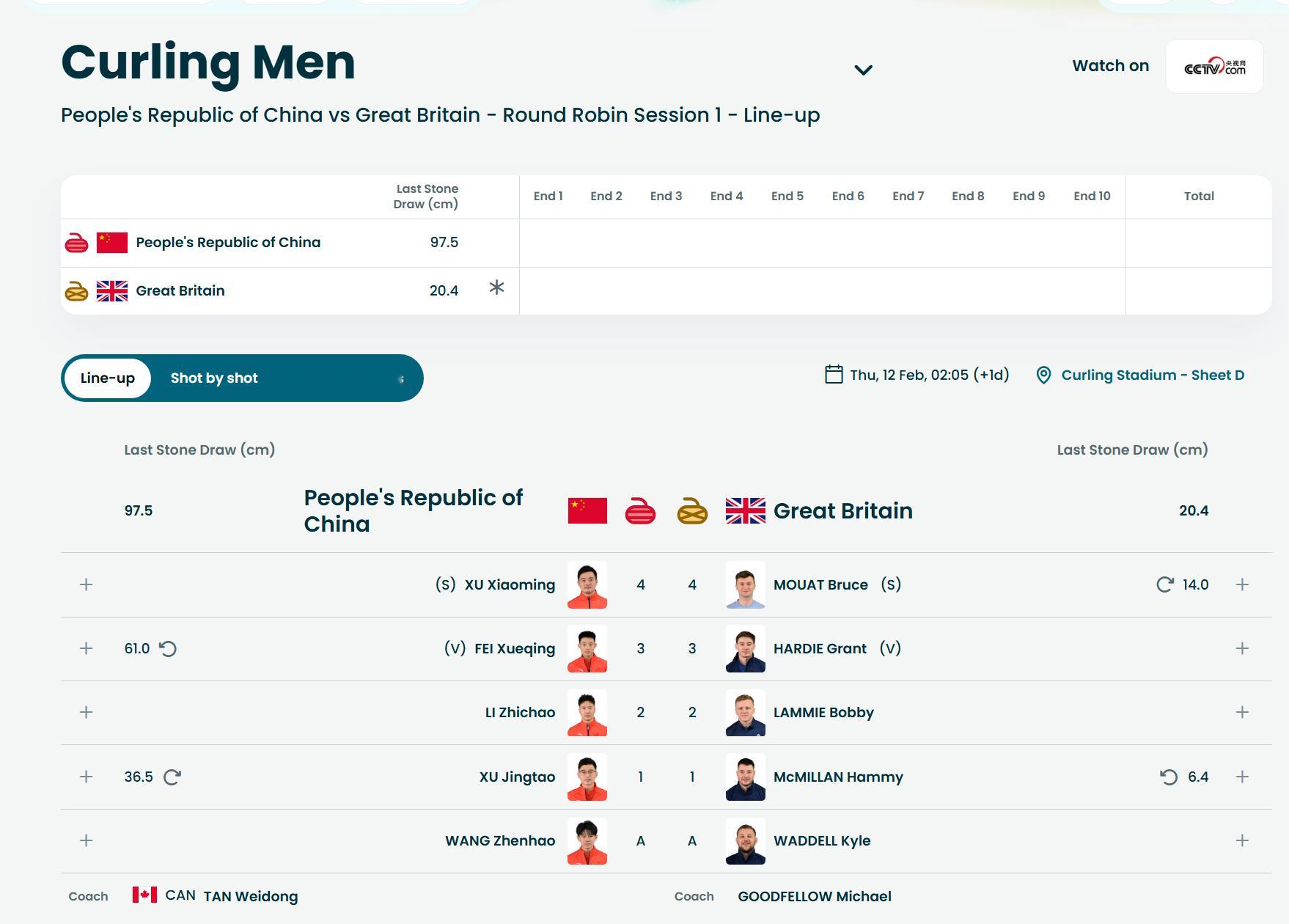The image size is (1289, 924).
Task: Open the Curling Men event dropdown chevron
Action: click(864, 70)
